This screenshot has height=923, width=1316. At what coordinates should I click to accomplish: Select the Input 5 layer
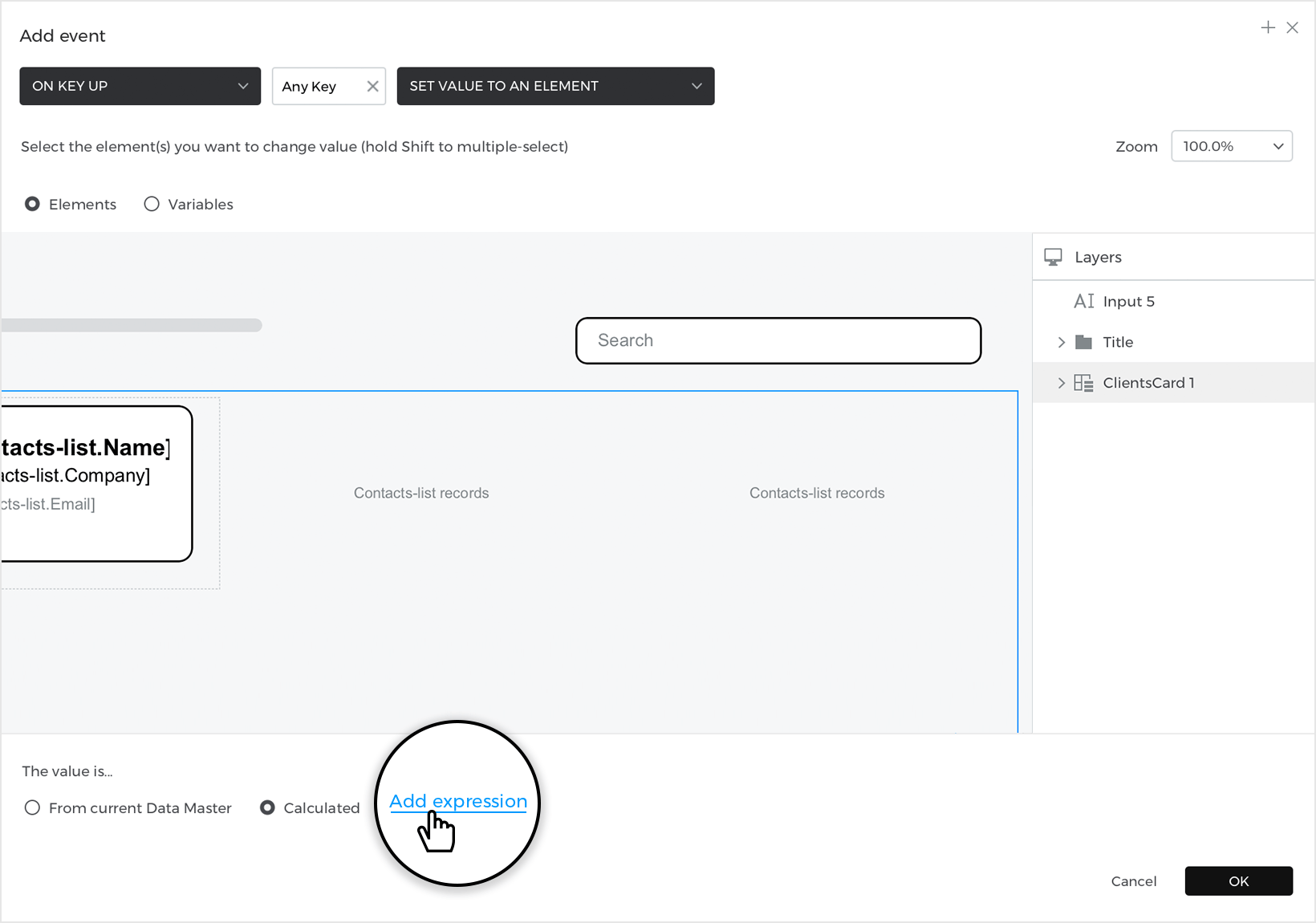click(1174, 301)
